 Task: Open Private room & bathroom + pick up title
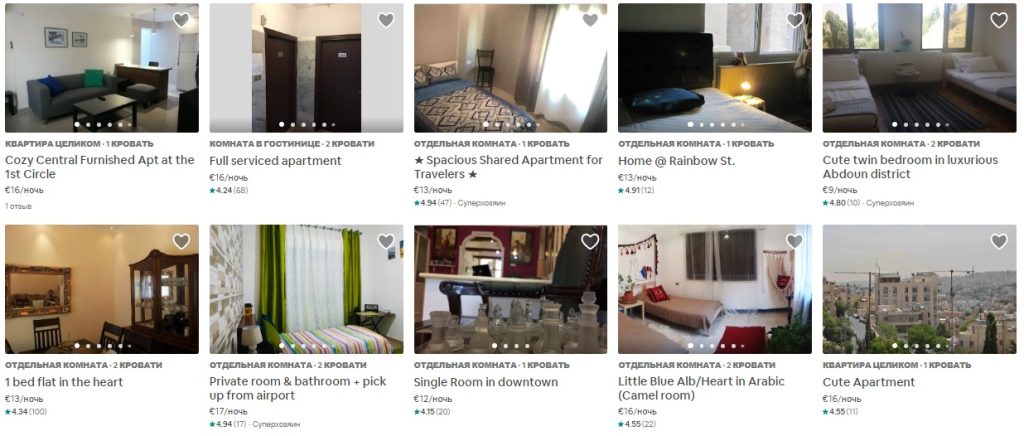point(298,388)
